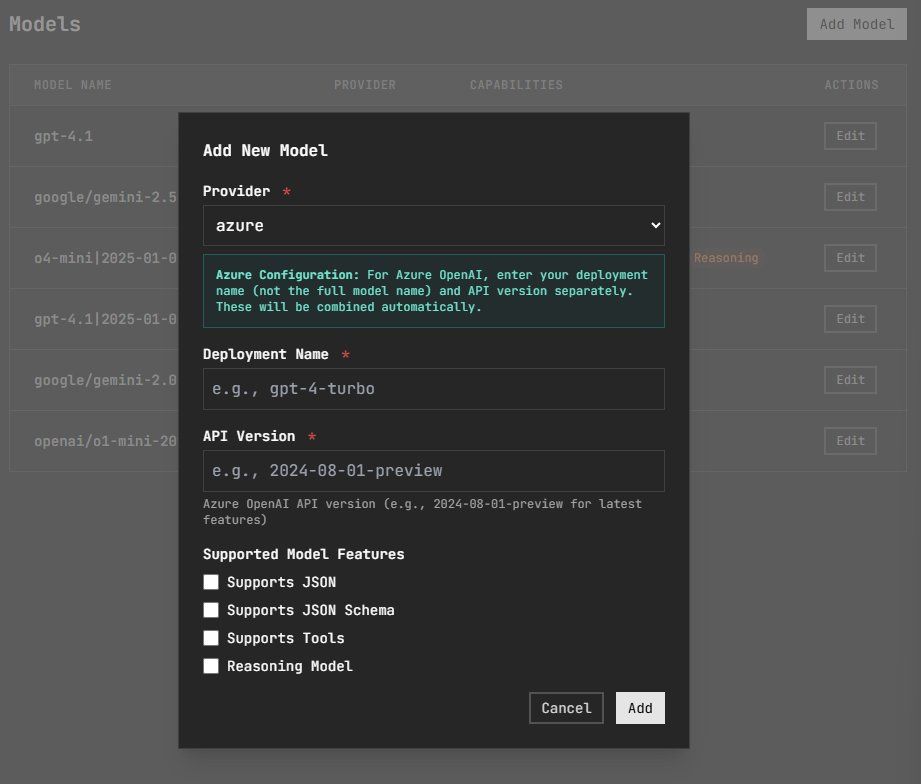The height and width of the screenshot is (784, 921).
Task: Click the Deployment Name input field
Action: pyautogui.click(x=433, y=389)
